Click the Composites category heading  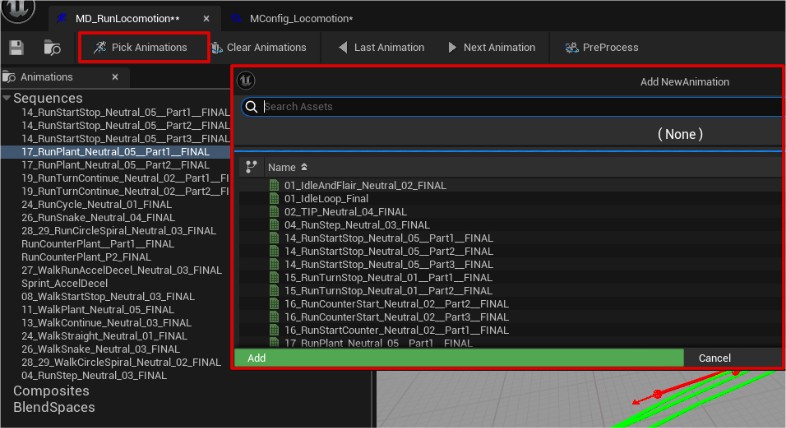[51, 391]
